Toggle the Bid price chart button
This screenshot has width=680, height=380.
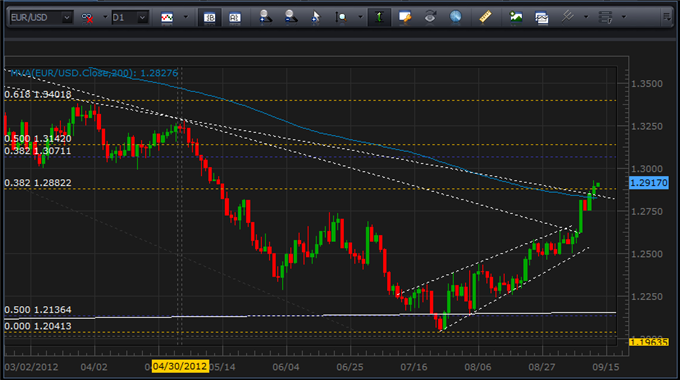(209, 17)
